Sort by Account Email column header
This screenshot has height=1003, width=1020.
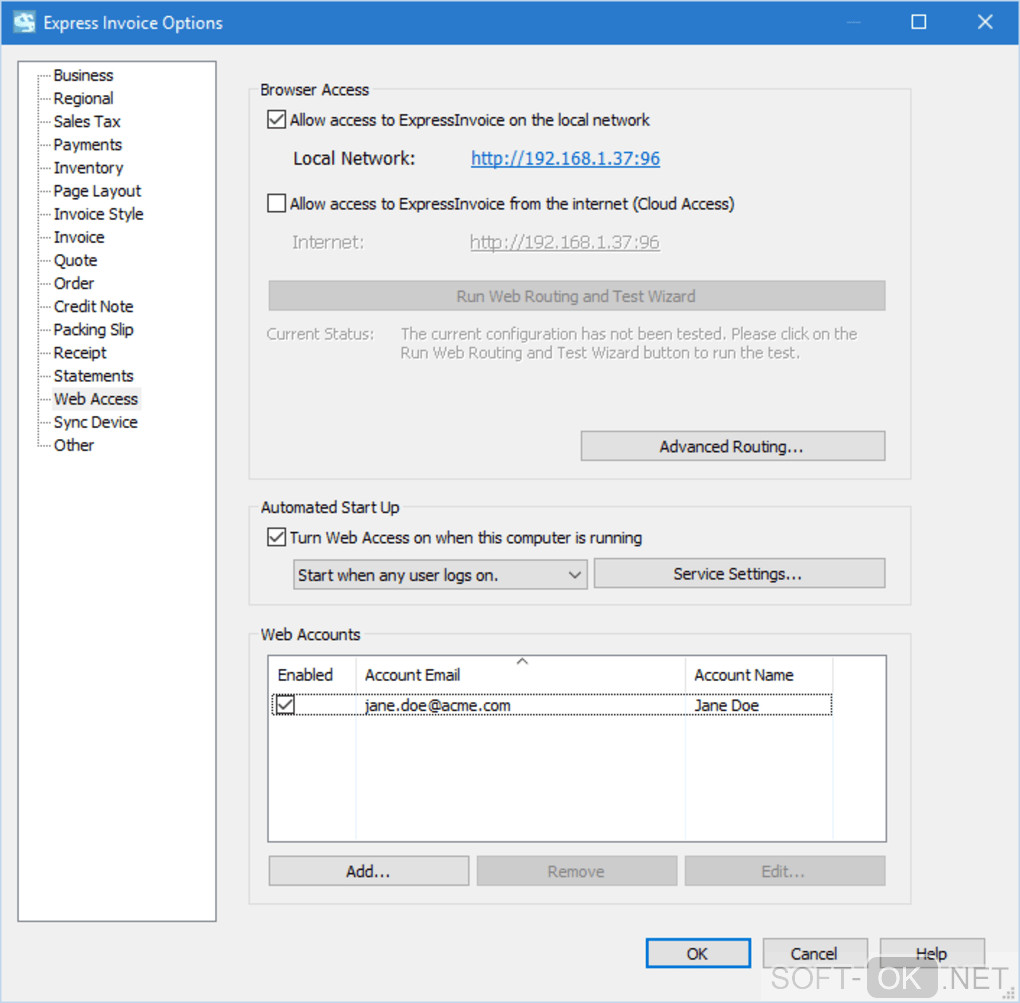click(520, 675)
